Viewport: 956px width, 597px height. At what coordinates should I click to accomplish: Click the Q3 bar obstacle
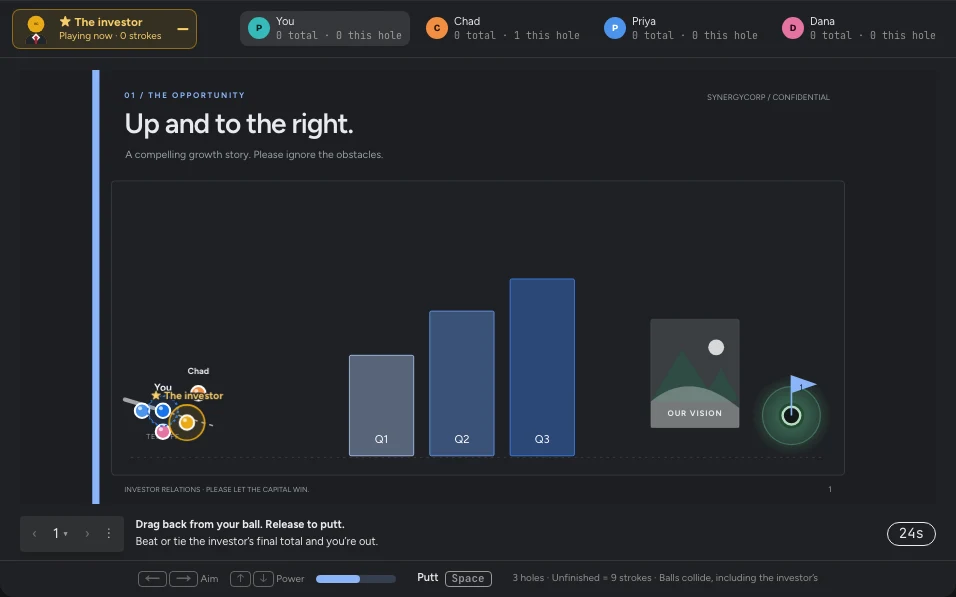542,367
